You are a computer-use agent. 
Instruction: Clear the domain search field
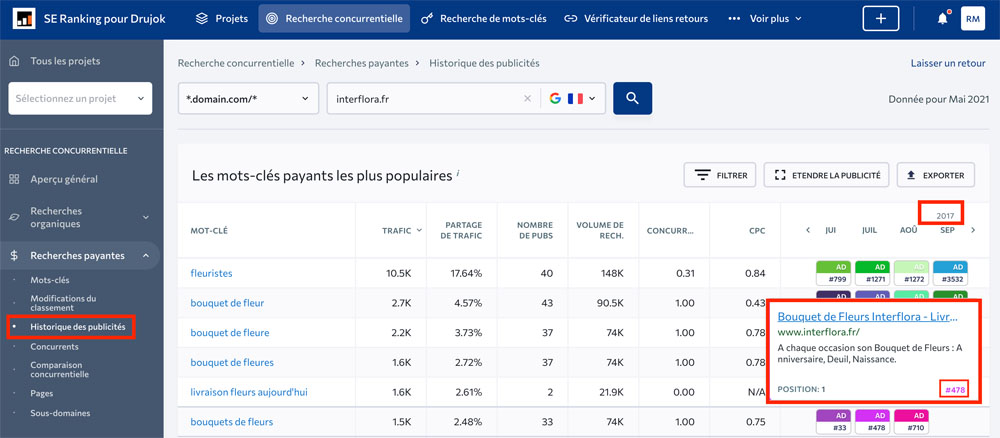pos(527,98)
